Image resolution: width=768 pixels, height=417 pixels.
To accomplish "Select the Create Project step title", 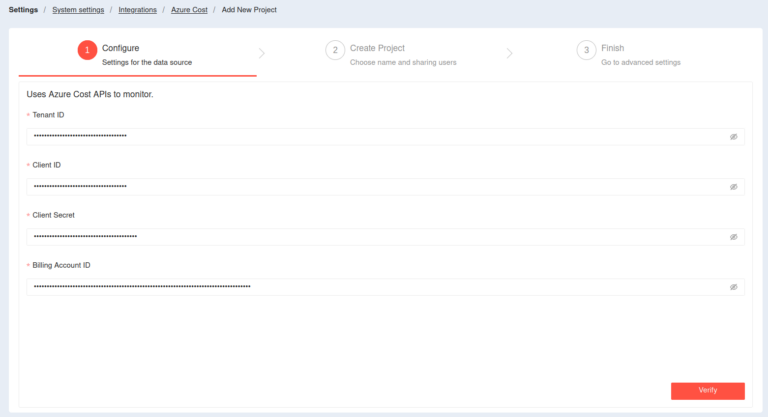I will pos(377,47).
